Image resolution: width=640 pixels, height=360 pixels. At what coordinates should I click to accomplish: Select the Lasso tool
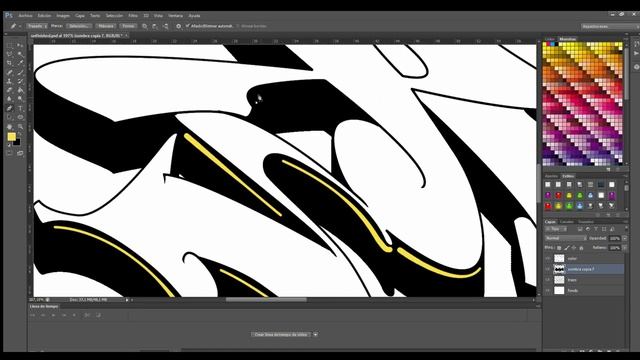[10, 54]
